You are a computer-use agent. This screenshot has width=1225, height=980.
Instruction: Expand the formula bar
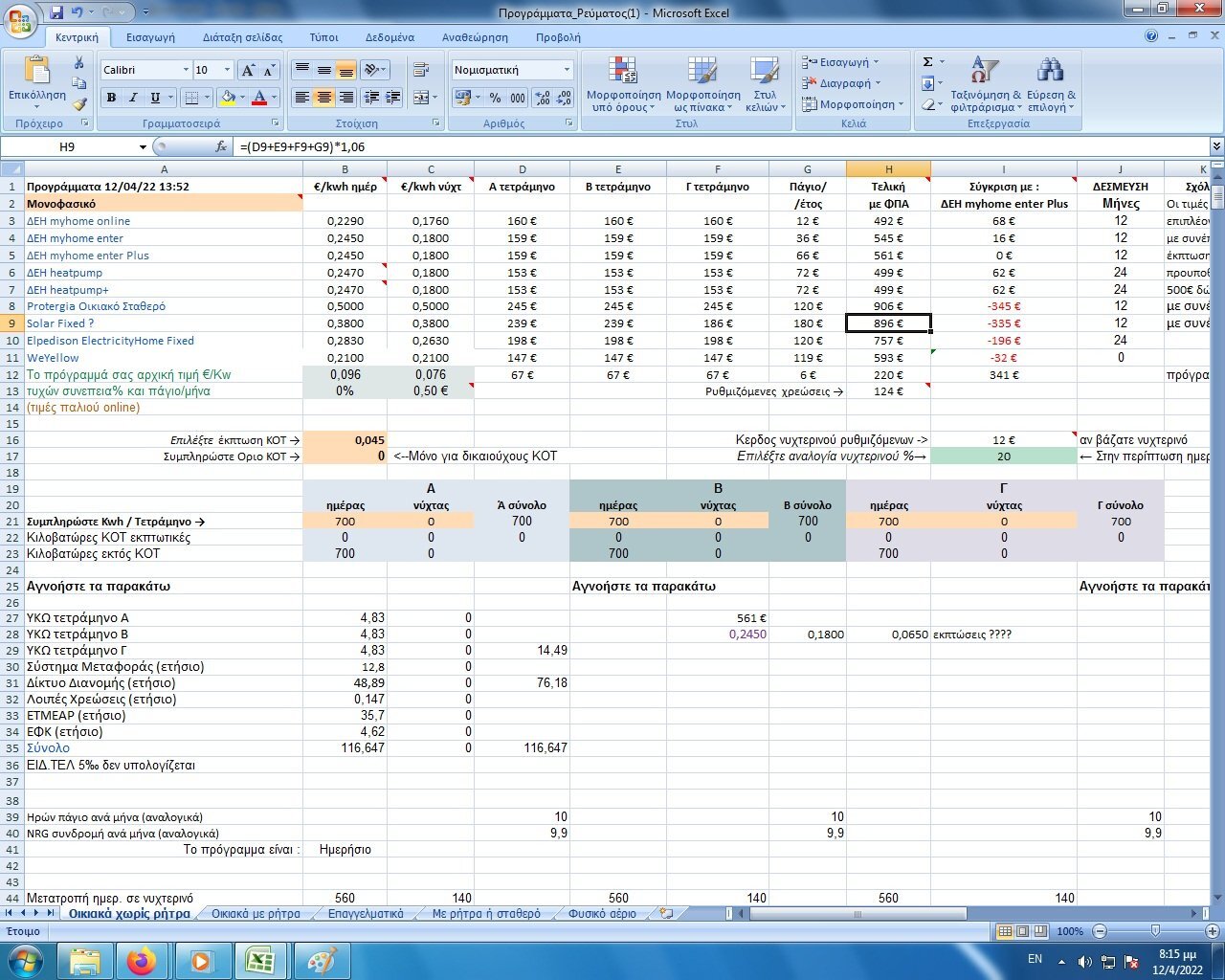pos(1216,147)
